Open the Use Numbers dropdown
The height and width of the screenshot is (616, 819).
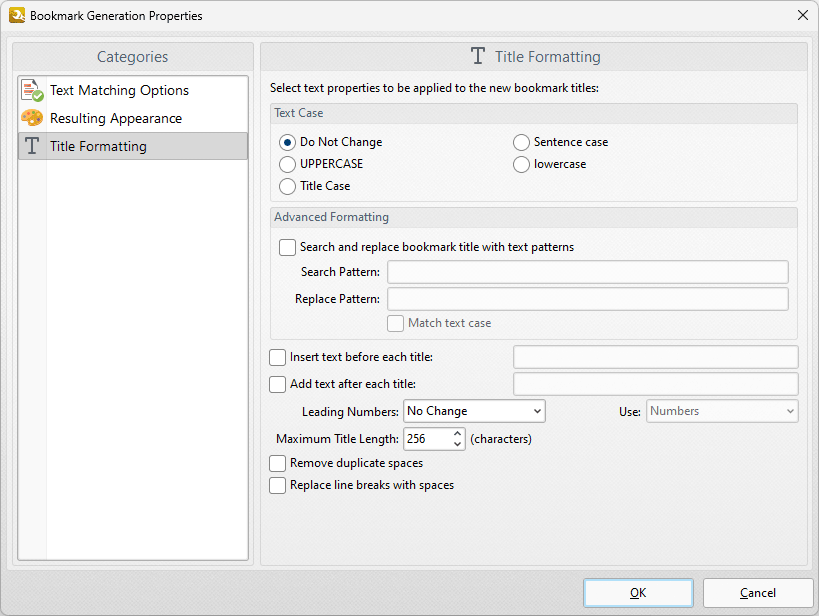point(722,411)
